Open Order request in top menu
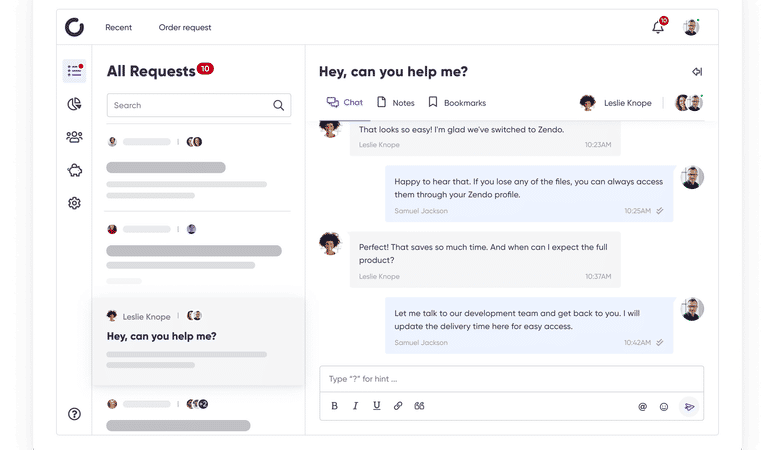 coord(185,28)
